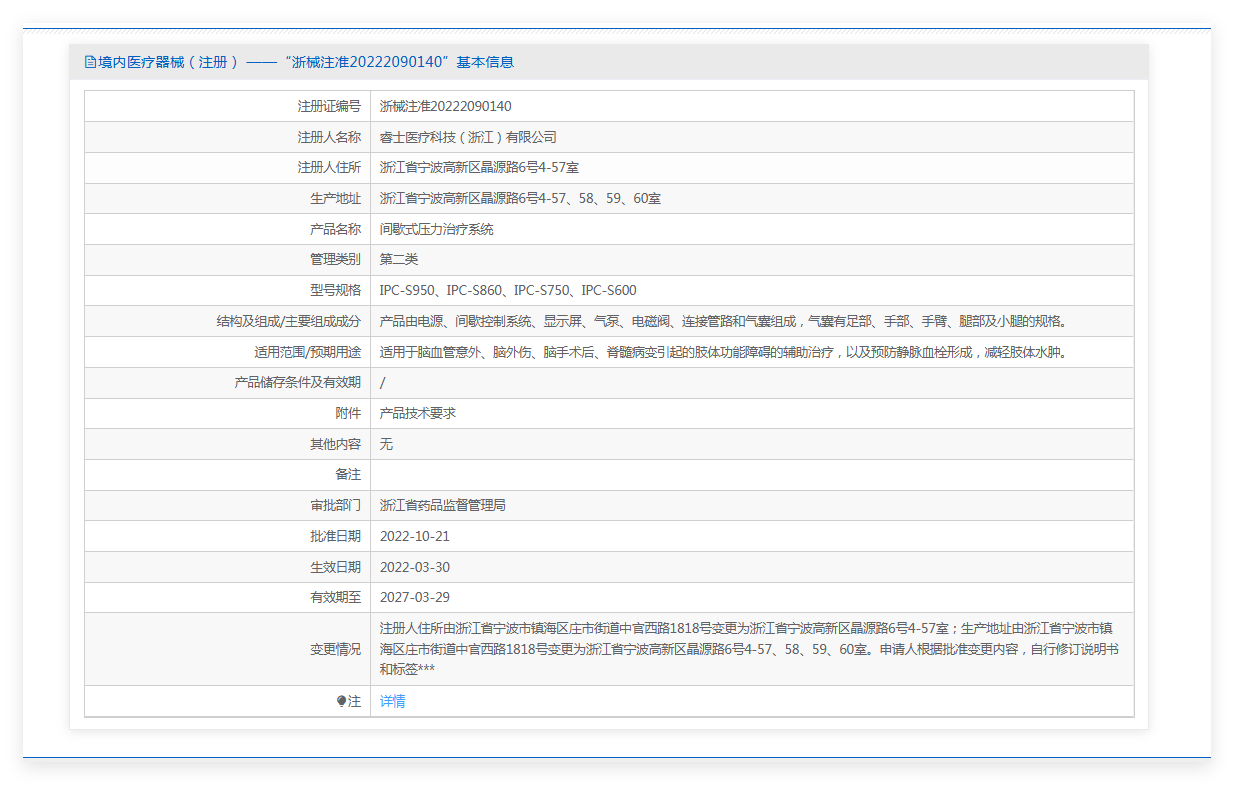Click the 生产地址 address value
Viewport: 1234px width, 785px height.
(520, 199)
